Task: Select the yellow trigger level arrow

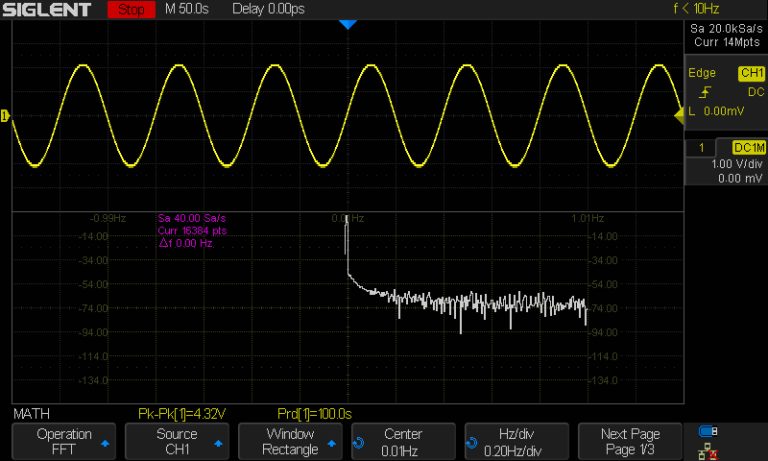Action: (679, 117)
